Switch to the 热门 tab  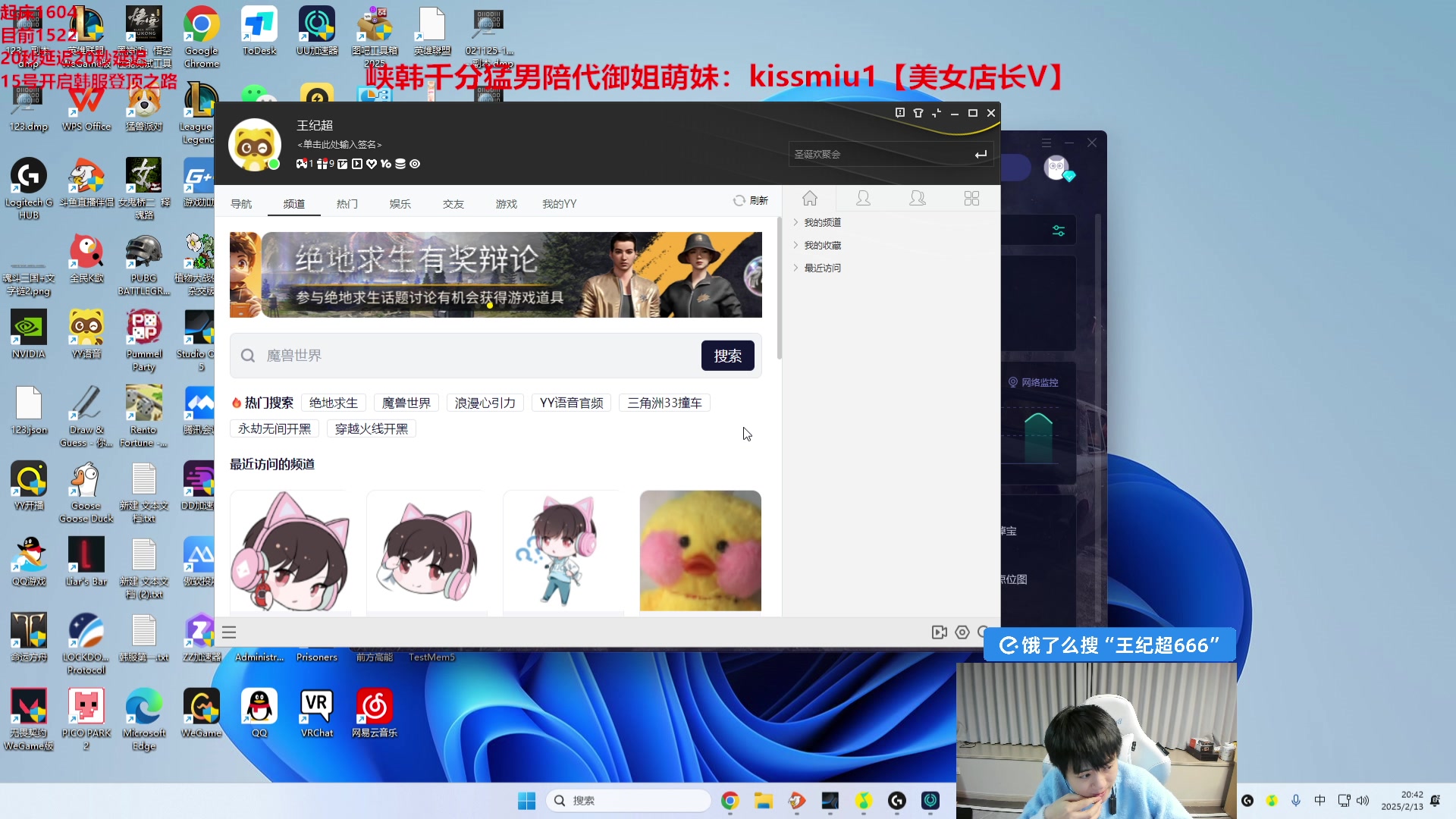(x=347, y=204)
